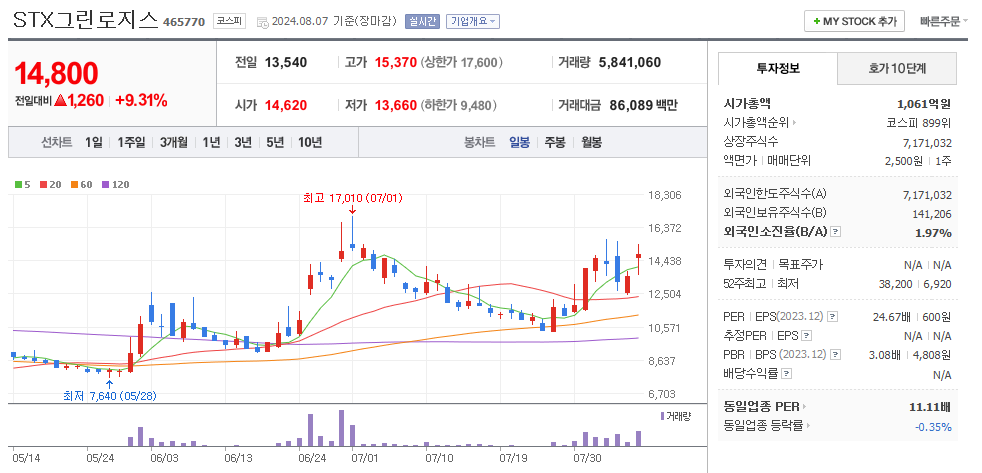The image size is (982, 473).
Task: Click the current price 14,800
Action: pyautogui.click(x=56, y=74)
